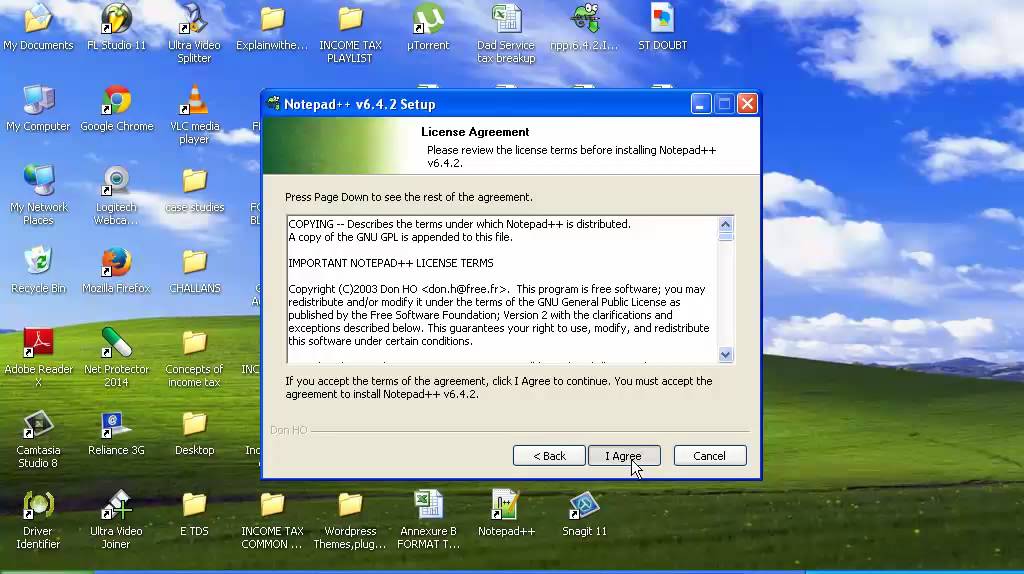Open INCOME TAX COMMON folder
The height and width of the screenshot is (574, 1024).
point(272,519)
